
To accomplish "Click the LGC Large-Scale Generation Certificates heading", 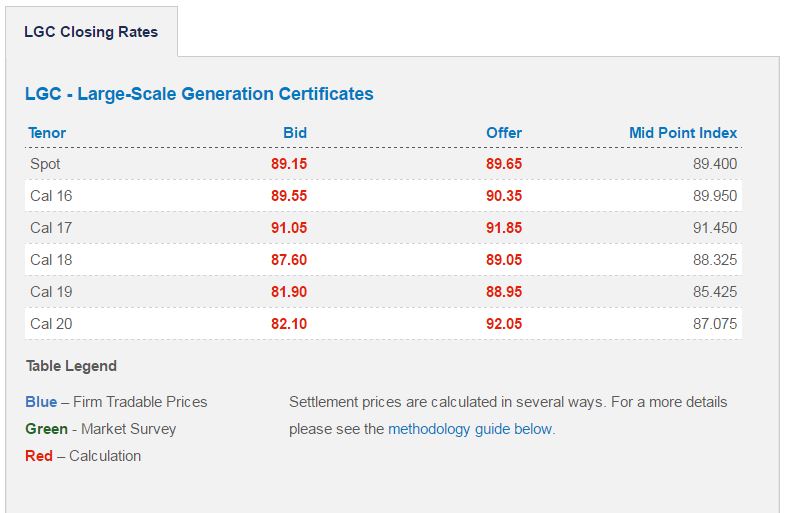I will tap(199, 94).
